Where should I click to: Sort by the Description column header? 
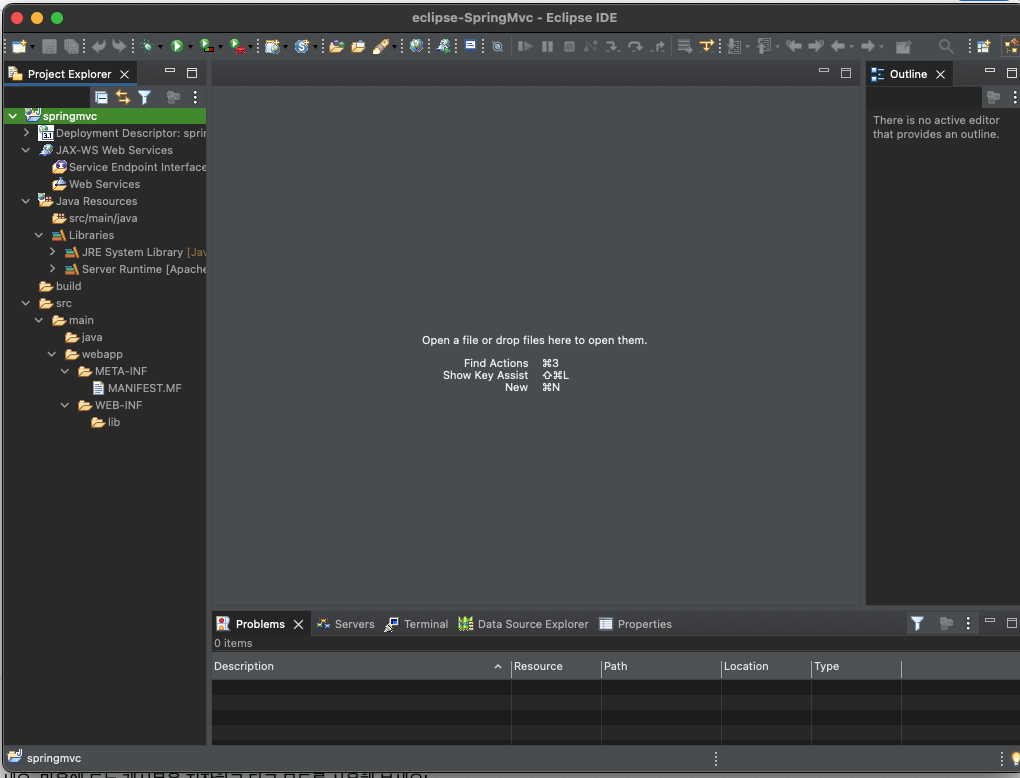(x=360, y=666)
